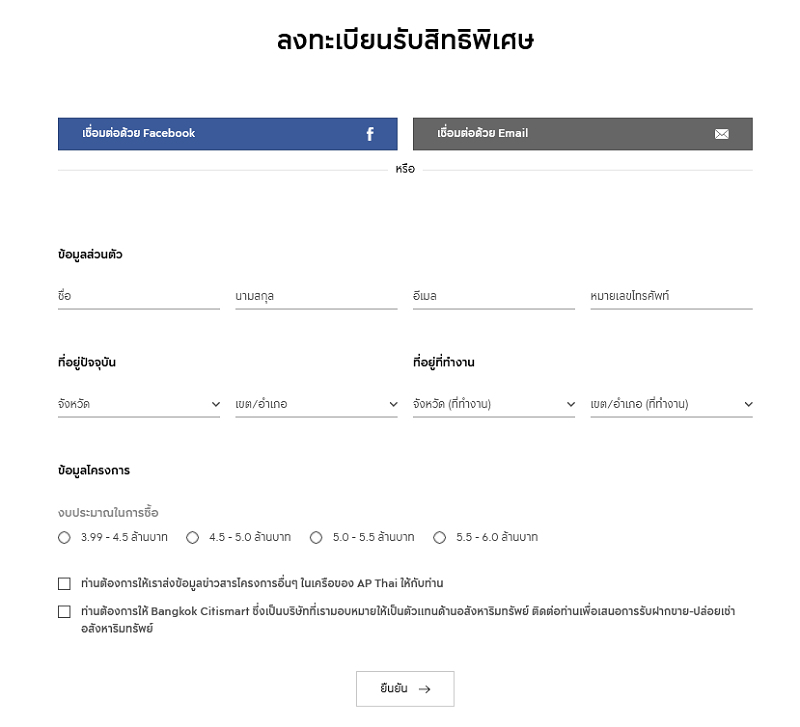Select the 3.99 - 4.5 ล้านบาท budget option

point(64,538)
